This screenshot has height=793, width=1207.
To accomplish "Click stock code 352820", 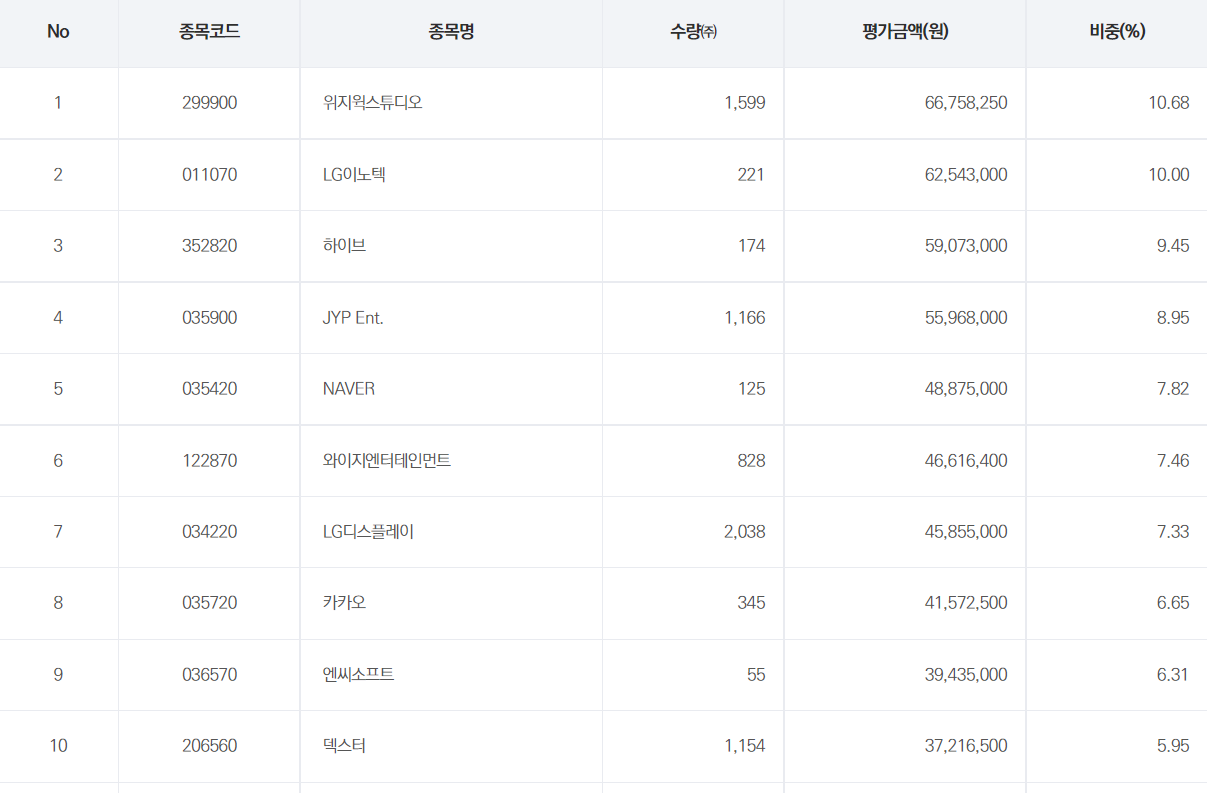I will point(209,246).
